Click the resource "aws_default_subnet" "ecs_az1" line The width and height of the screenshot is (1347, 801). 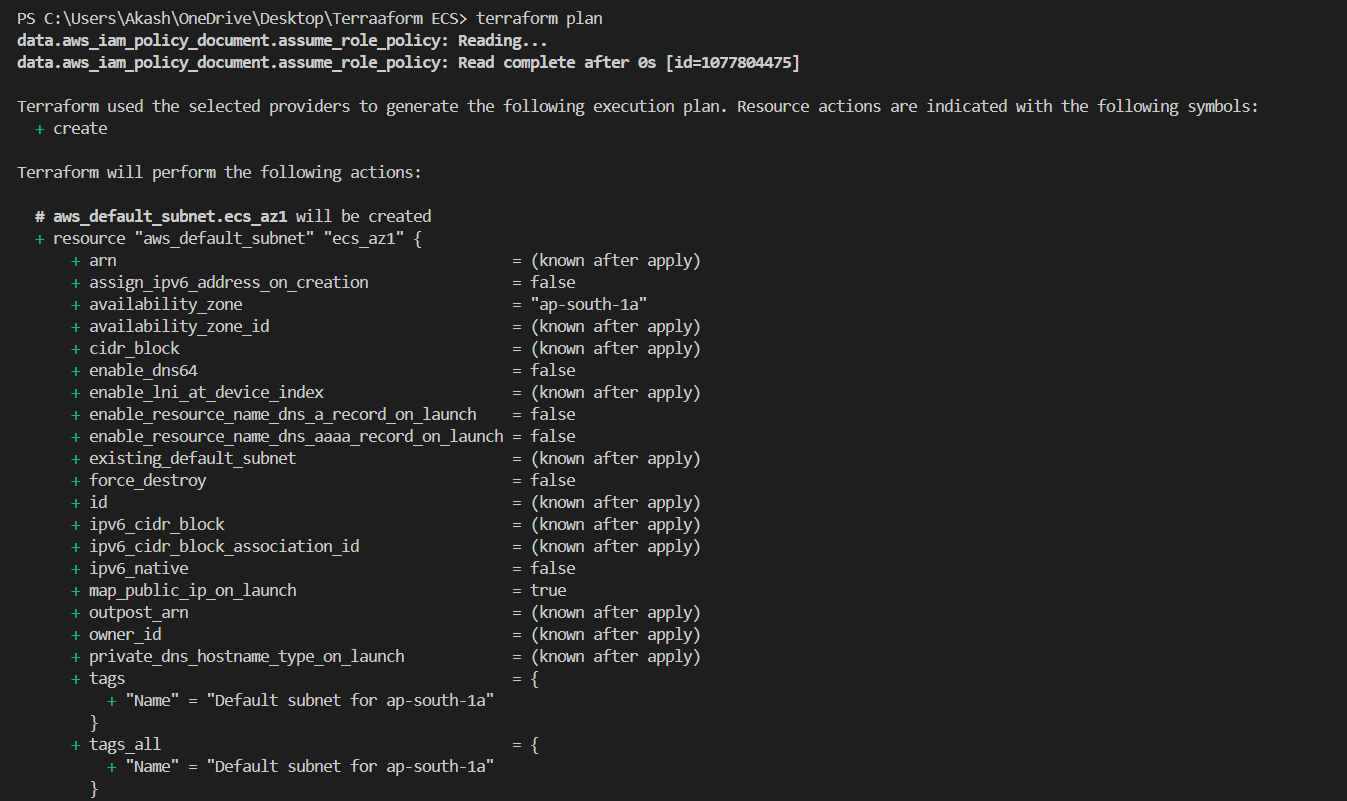(228, 238)
